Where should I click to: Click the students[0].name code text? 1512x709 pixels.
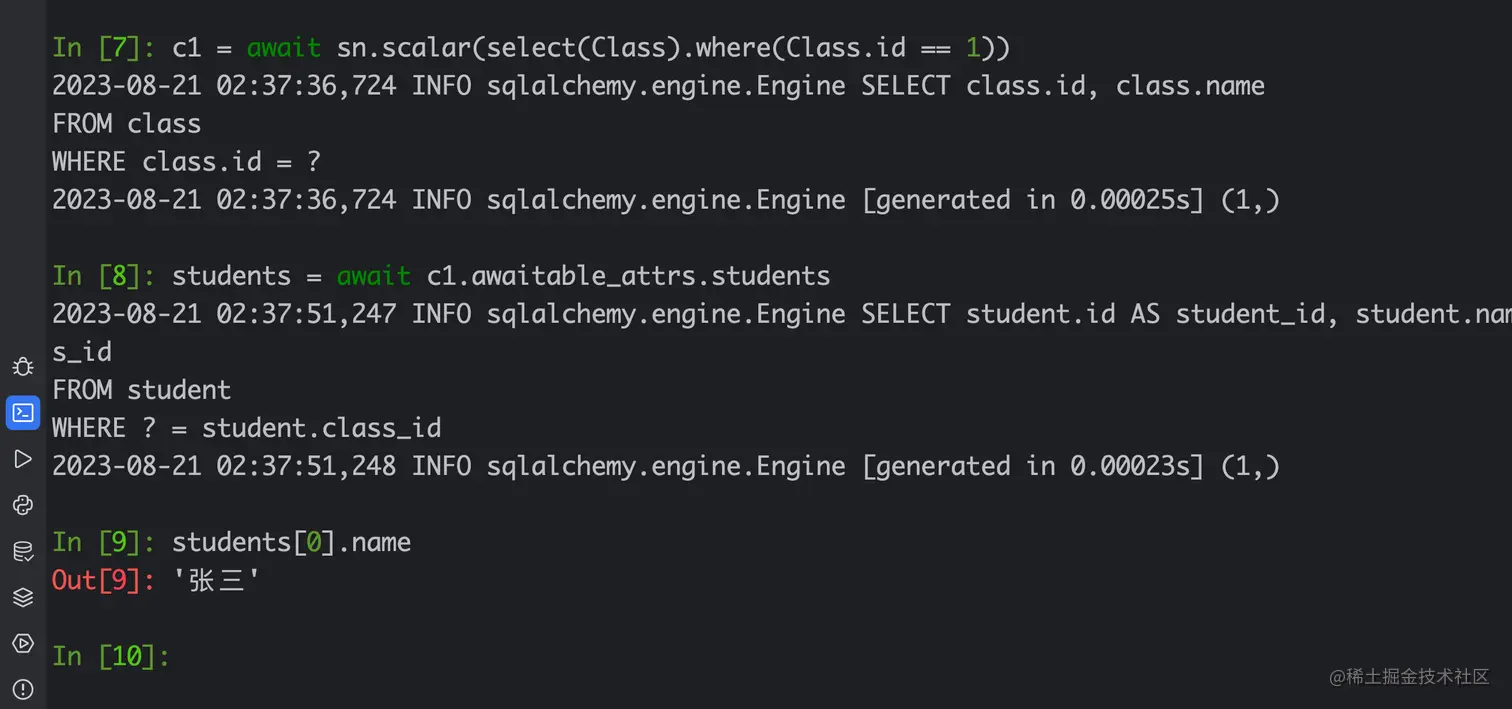click(291, 542)
